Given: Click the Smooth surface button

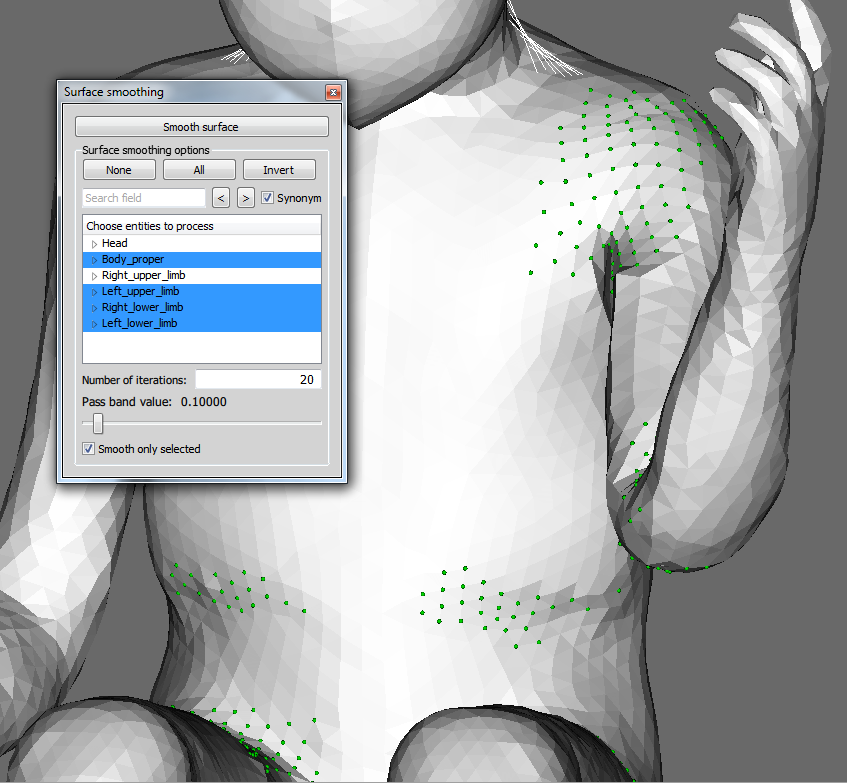Looking at the screenshot, I should (201, 127).
